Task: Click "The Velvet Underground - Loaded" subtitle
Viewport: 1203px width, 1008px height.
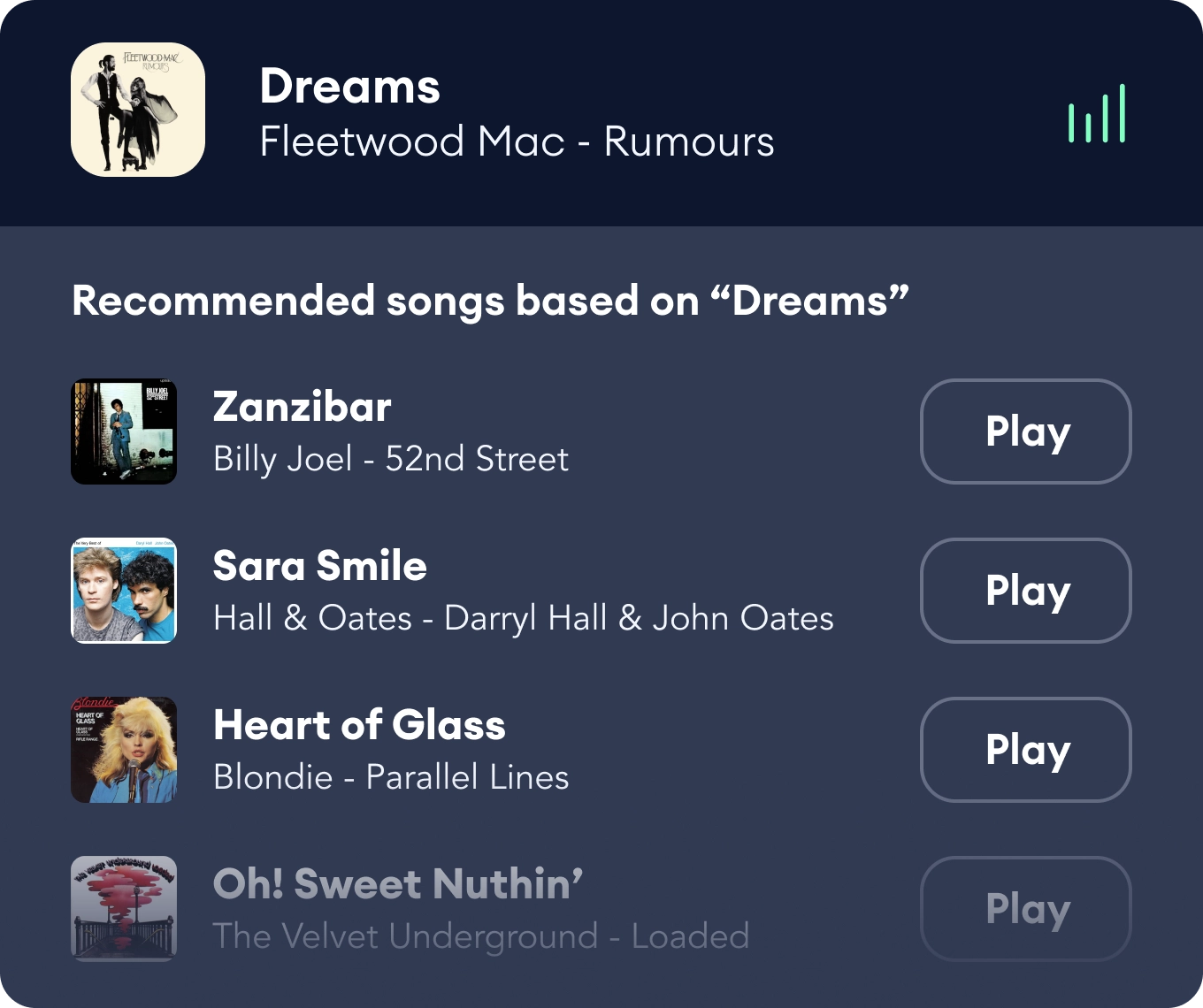Action: click(480, 936)
